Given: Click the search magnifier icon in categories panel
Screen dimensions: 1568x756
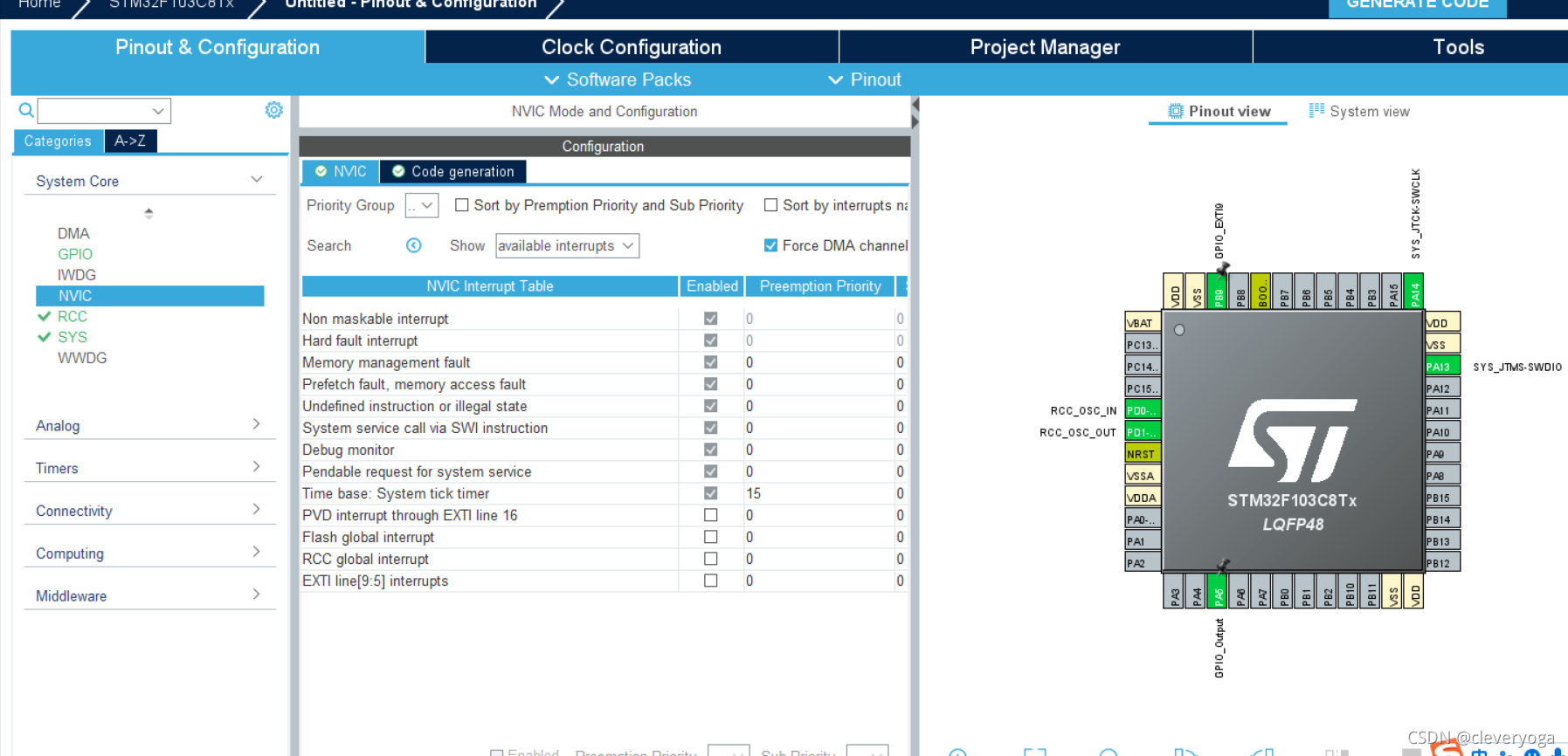Looking at the screenshot, I should point(26,110).
